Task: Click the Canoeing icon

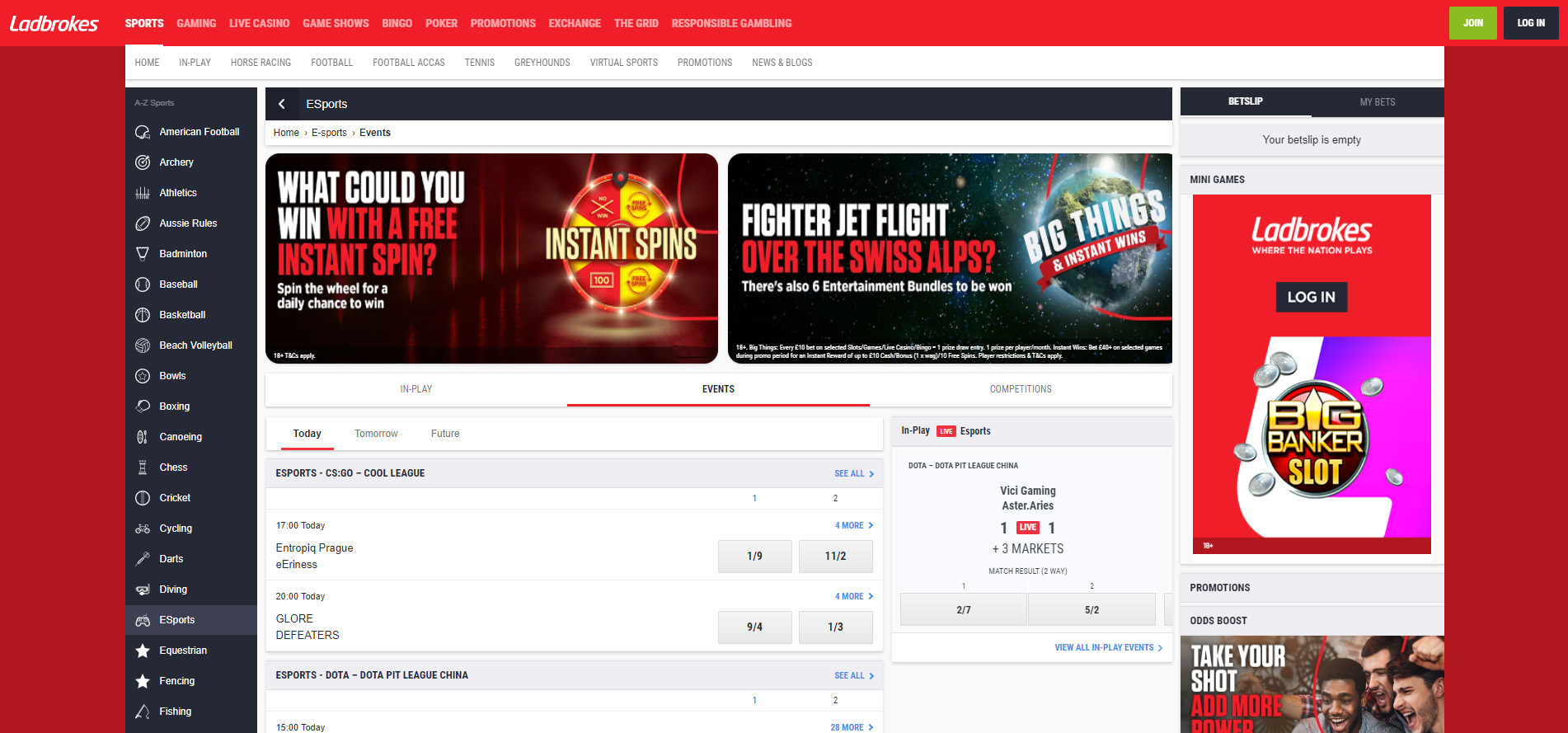Action: pyautogui.click(x=143, y=437)
